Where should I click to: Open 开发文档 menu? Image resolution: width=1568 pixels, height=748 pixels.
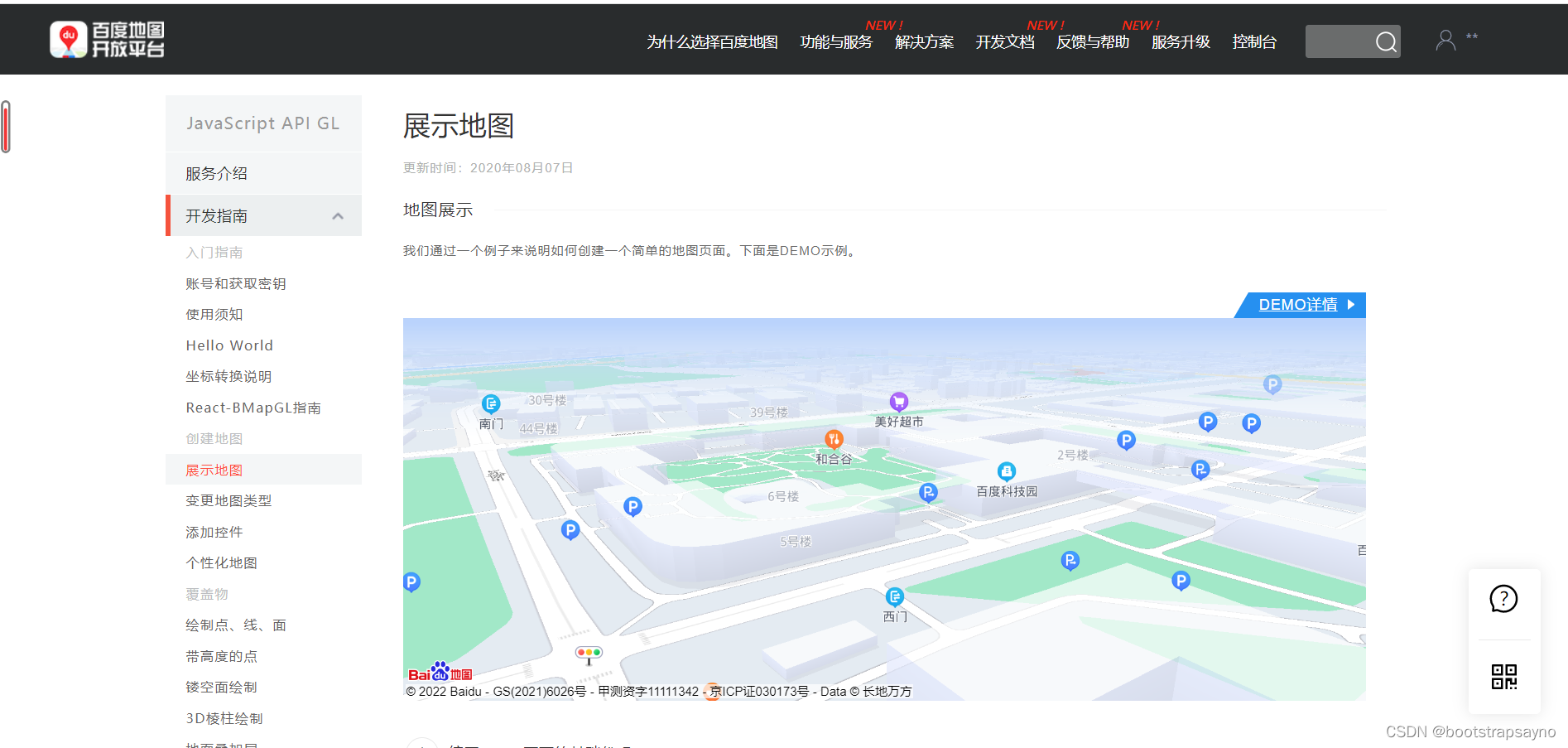pyautogui.click(x=1005, y=42)
